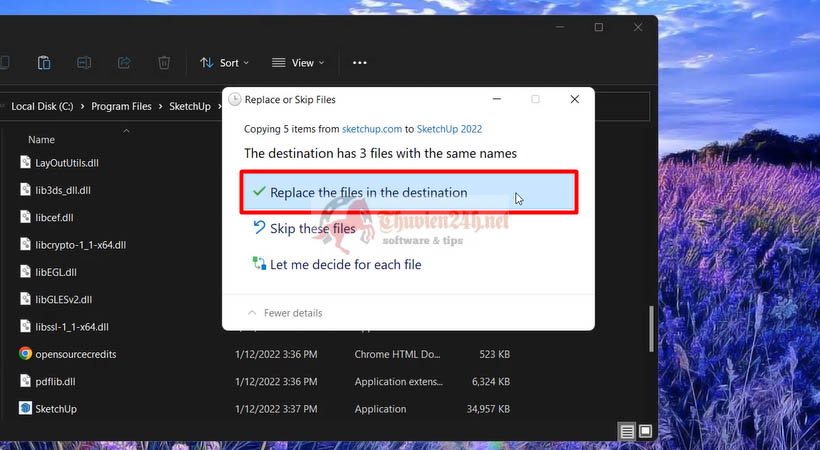This screenshot has height=450, width=820.
Task: Go to Program Files breadcrumb
Action: pos(121,106)
